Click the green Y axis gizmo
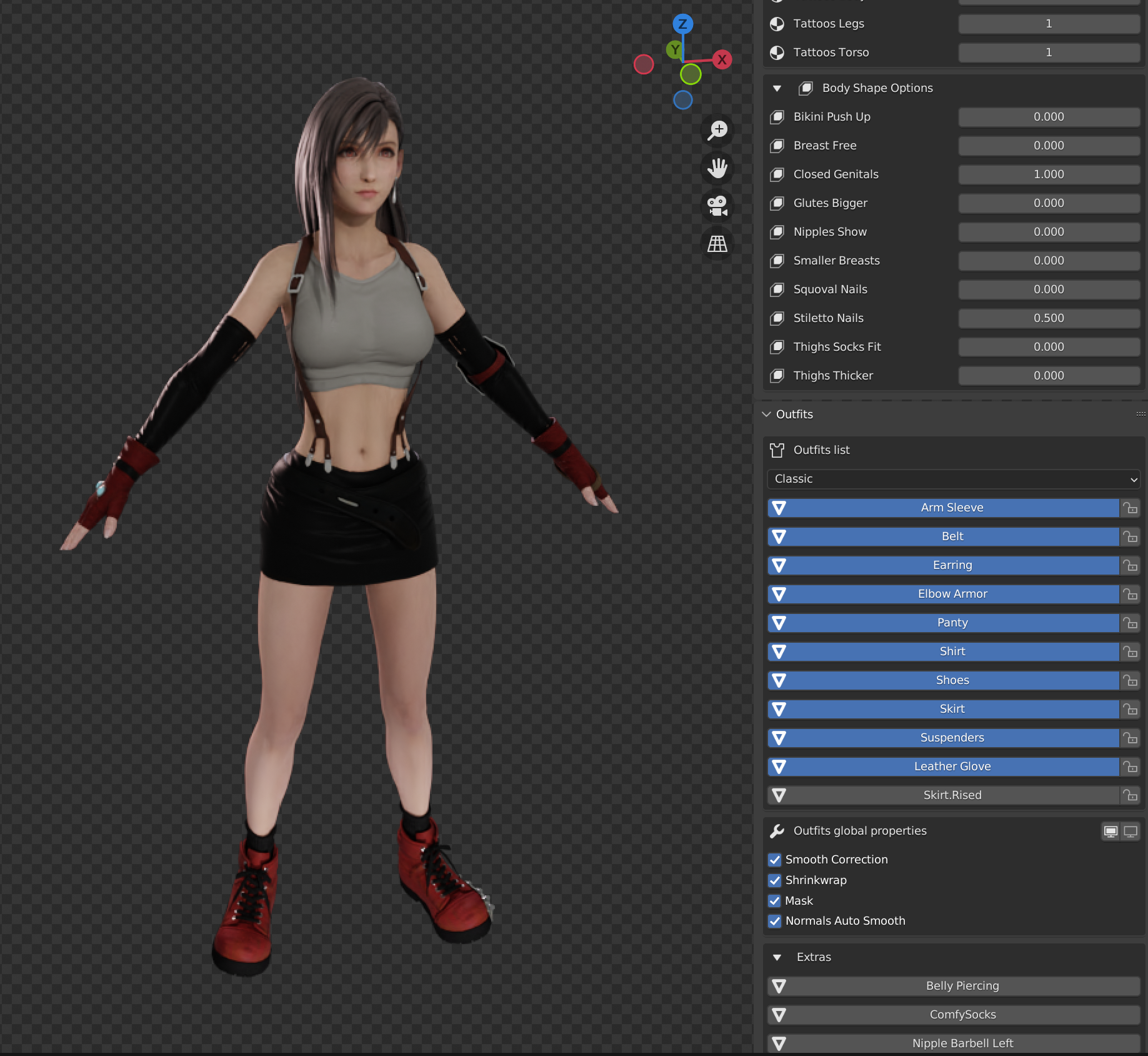Screen dimensions: 1148x1056 tap(674, 49)
